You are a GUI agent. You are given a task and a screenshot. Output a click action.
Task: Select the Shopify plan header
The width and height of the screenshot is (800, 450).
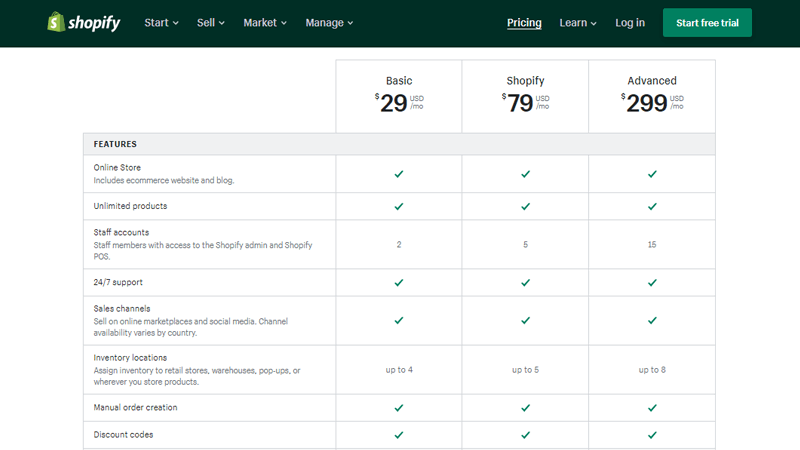pos(526,81)
